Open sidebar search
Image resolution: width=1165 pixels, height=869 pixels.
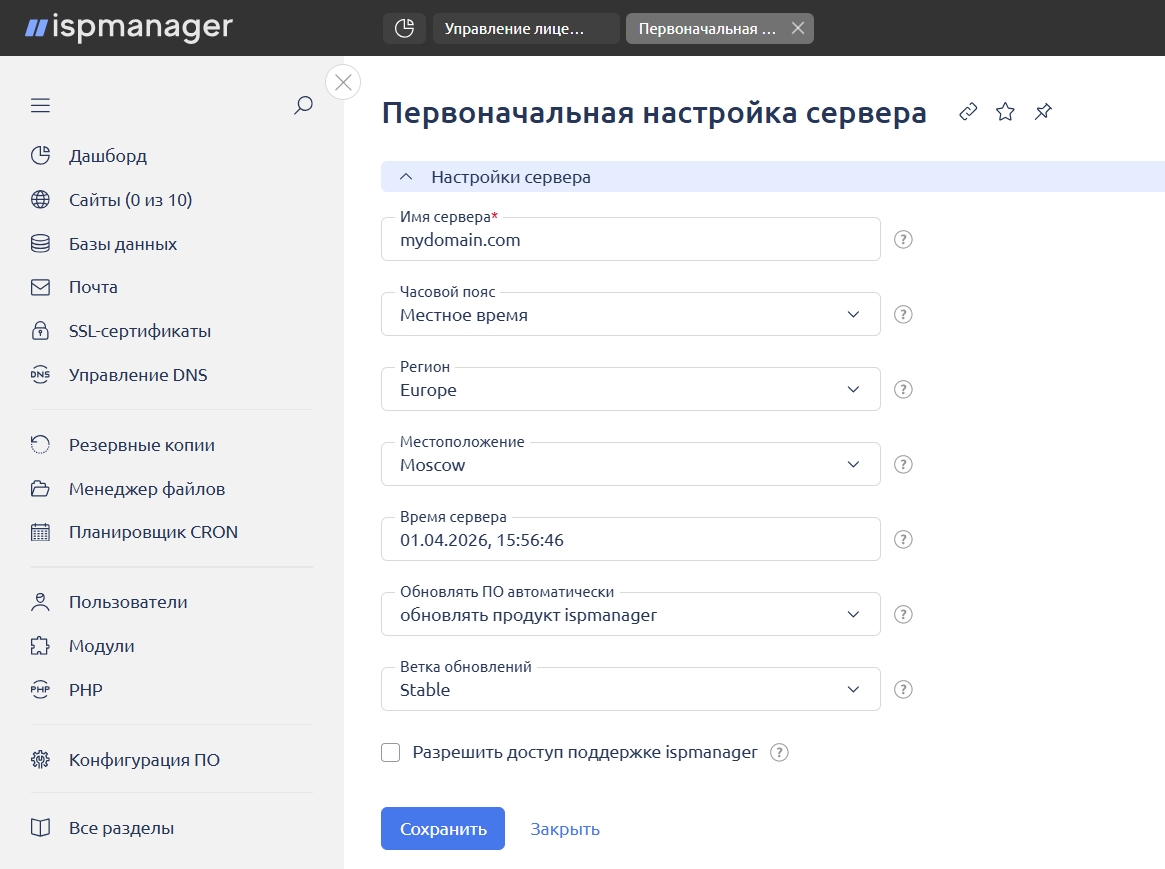(303, 104)
